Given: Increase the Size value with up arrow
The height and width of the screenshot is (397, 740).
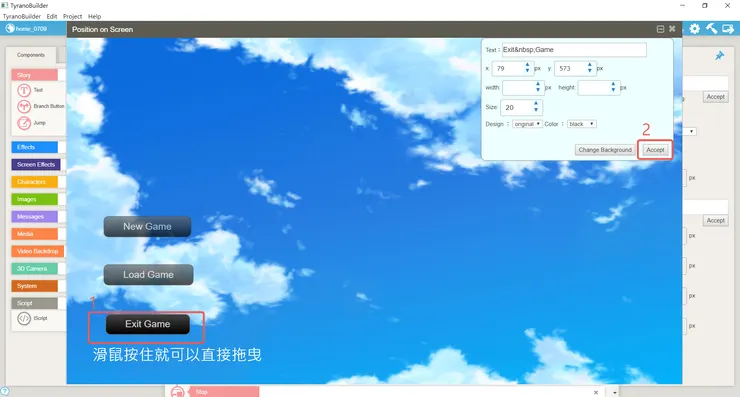Looking at the screenshot, I should point(536,104).
